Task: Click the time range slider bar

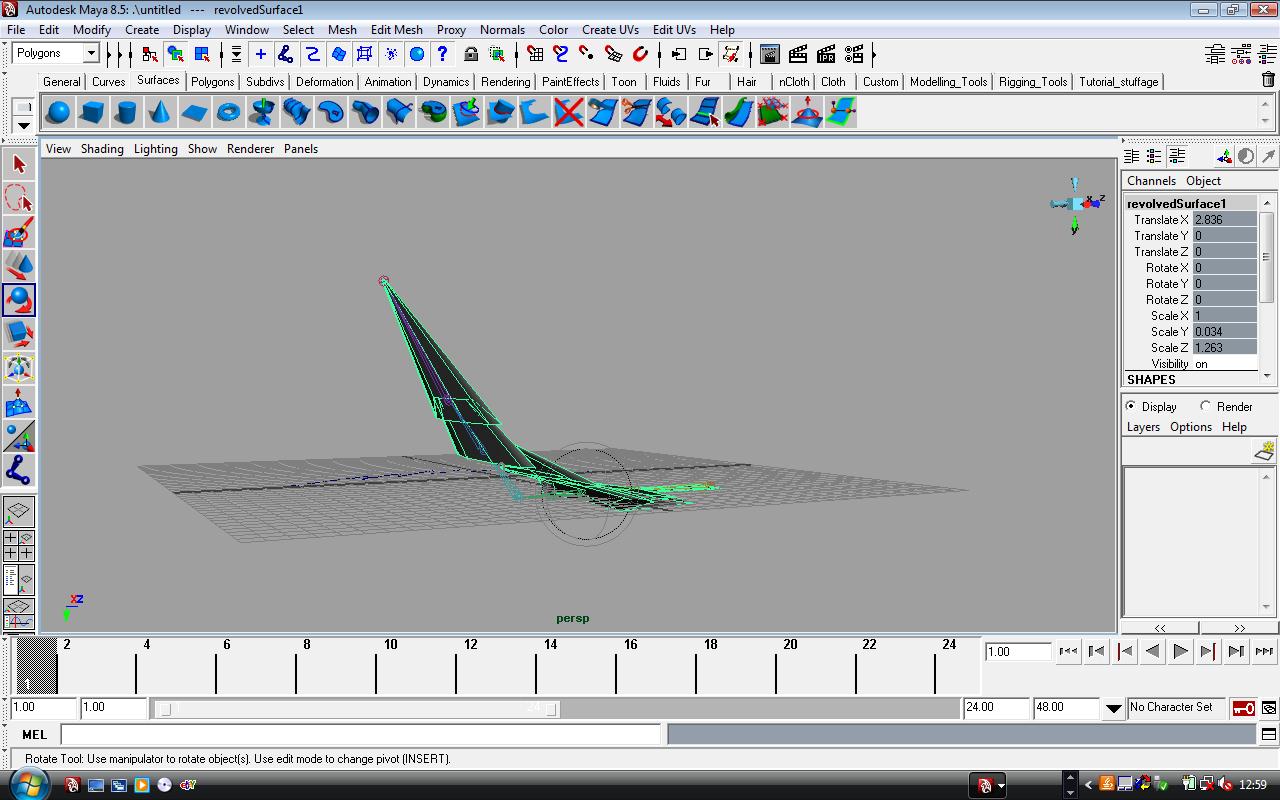Action: (357, 708)
